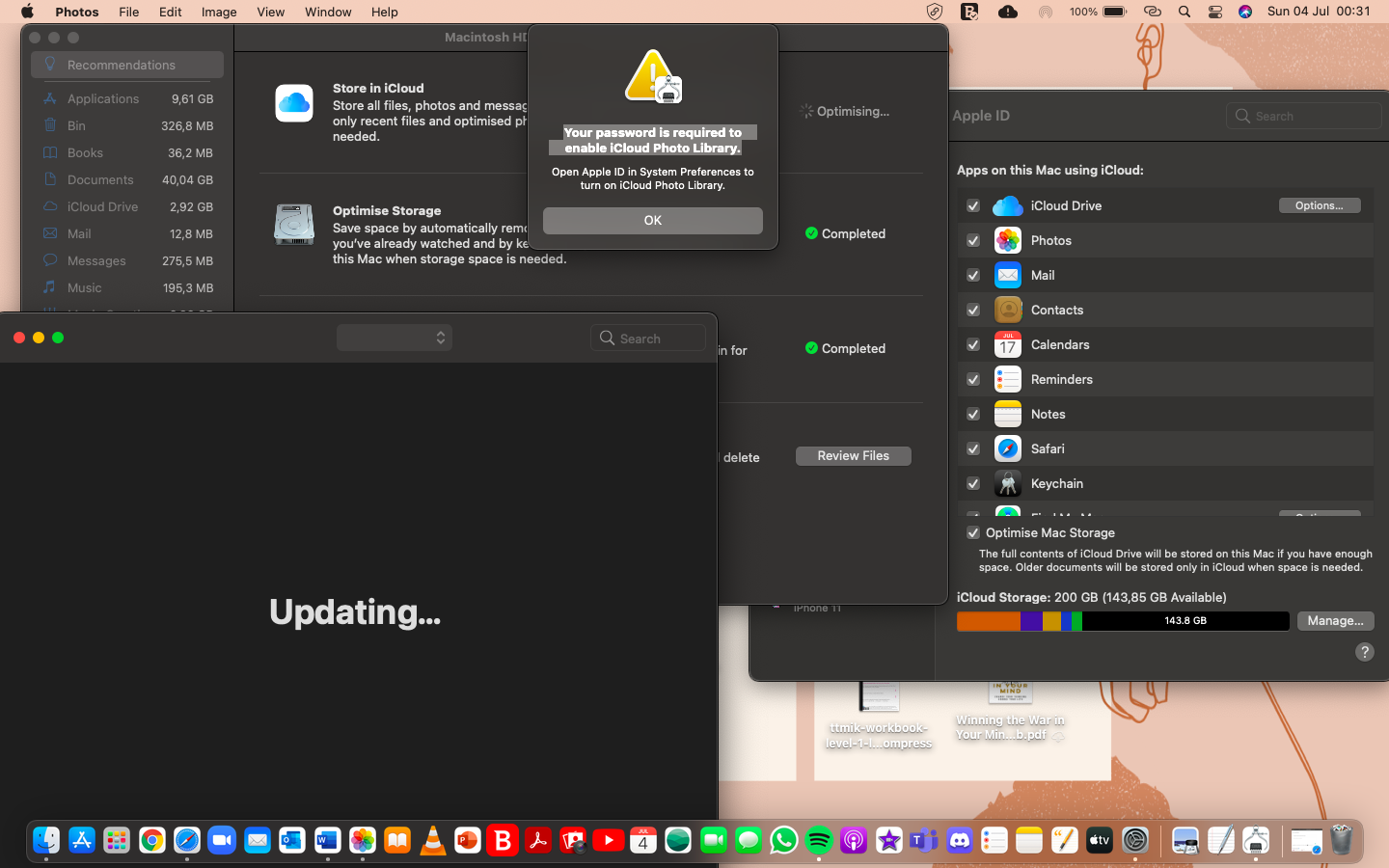The width and height of the screenshot is (1389, 868).
Task: Click Options next to iCloud Drive
Action: (1320, 205)
